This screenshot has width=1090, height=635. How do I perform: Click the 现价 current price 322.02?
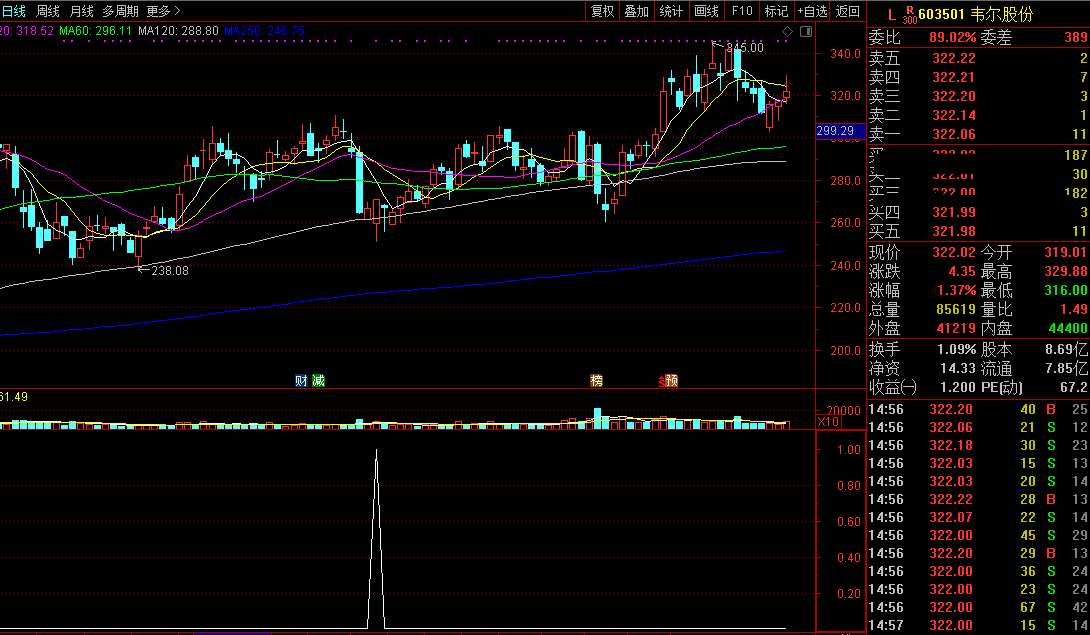[x=954, y=252]
